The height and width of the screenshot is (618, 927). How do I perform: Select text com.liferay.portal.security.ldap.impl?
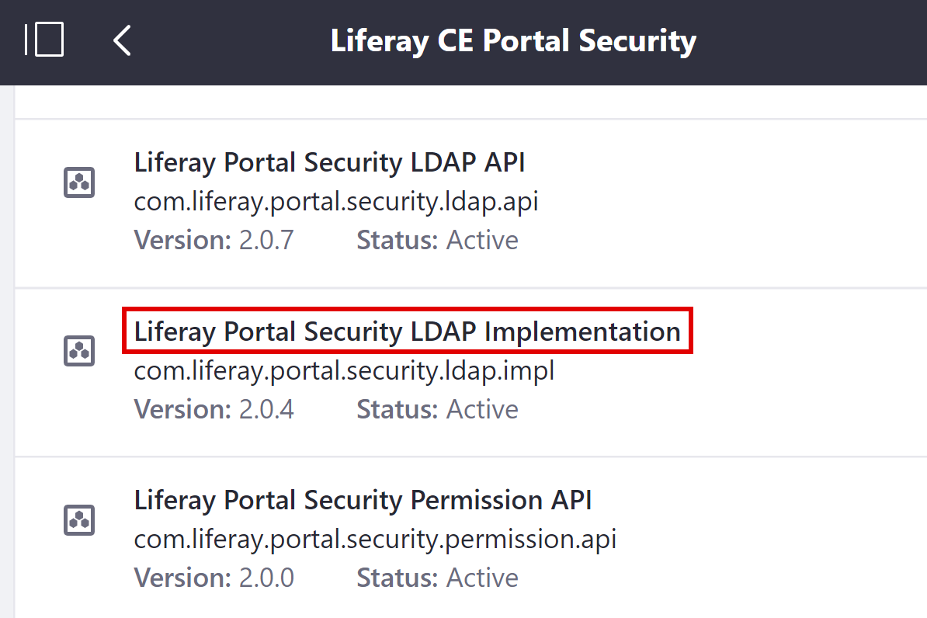tap(344, 371)
